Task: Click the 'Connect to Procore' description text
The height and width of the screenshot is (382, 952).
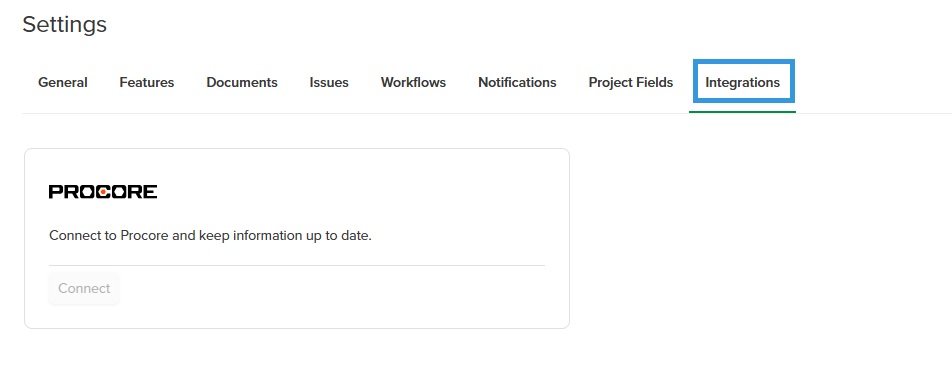Action: pyautogui.click(x=210, y=236)
